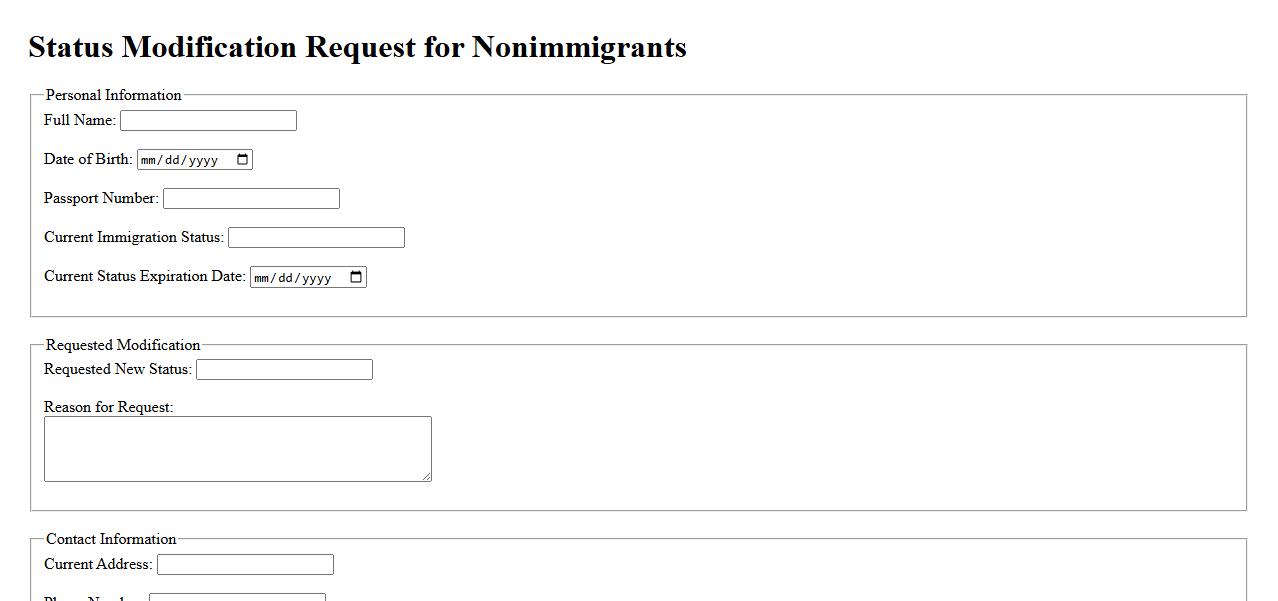Select the year segment of Status Expiration Date

pos(316,277)
